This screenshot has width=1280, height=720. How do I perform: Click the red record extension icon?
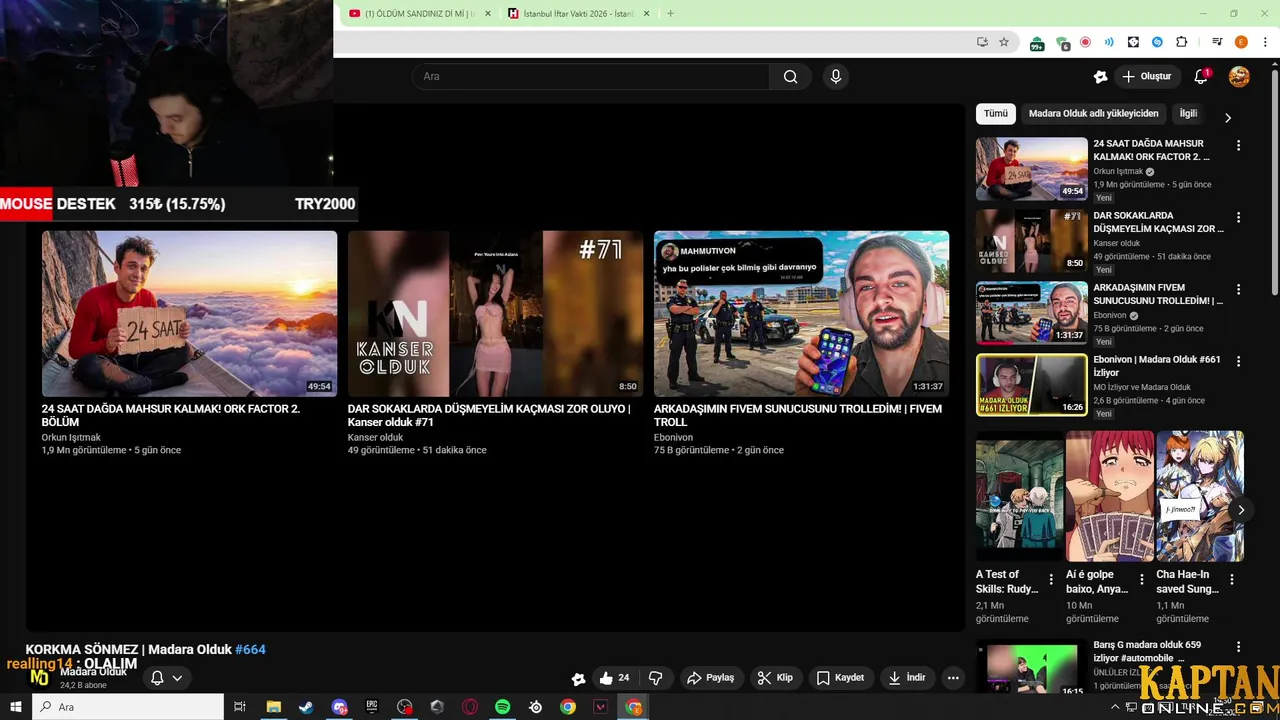tap(1085, 42)
